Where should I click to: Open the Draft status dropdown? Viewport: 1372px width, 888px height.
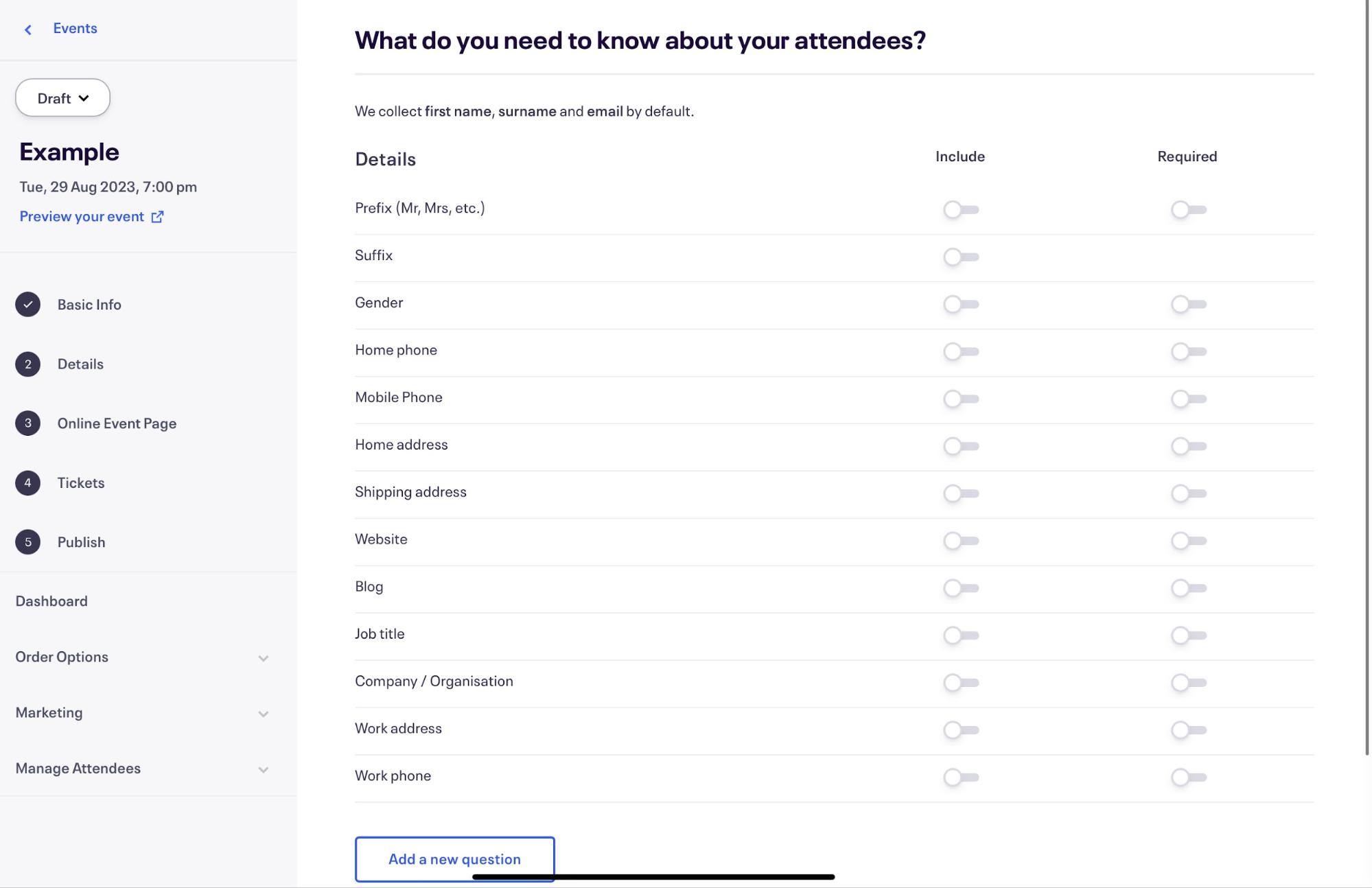click(62, 98)
